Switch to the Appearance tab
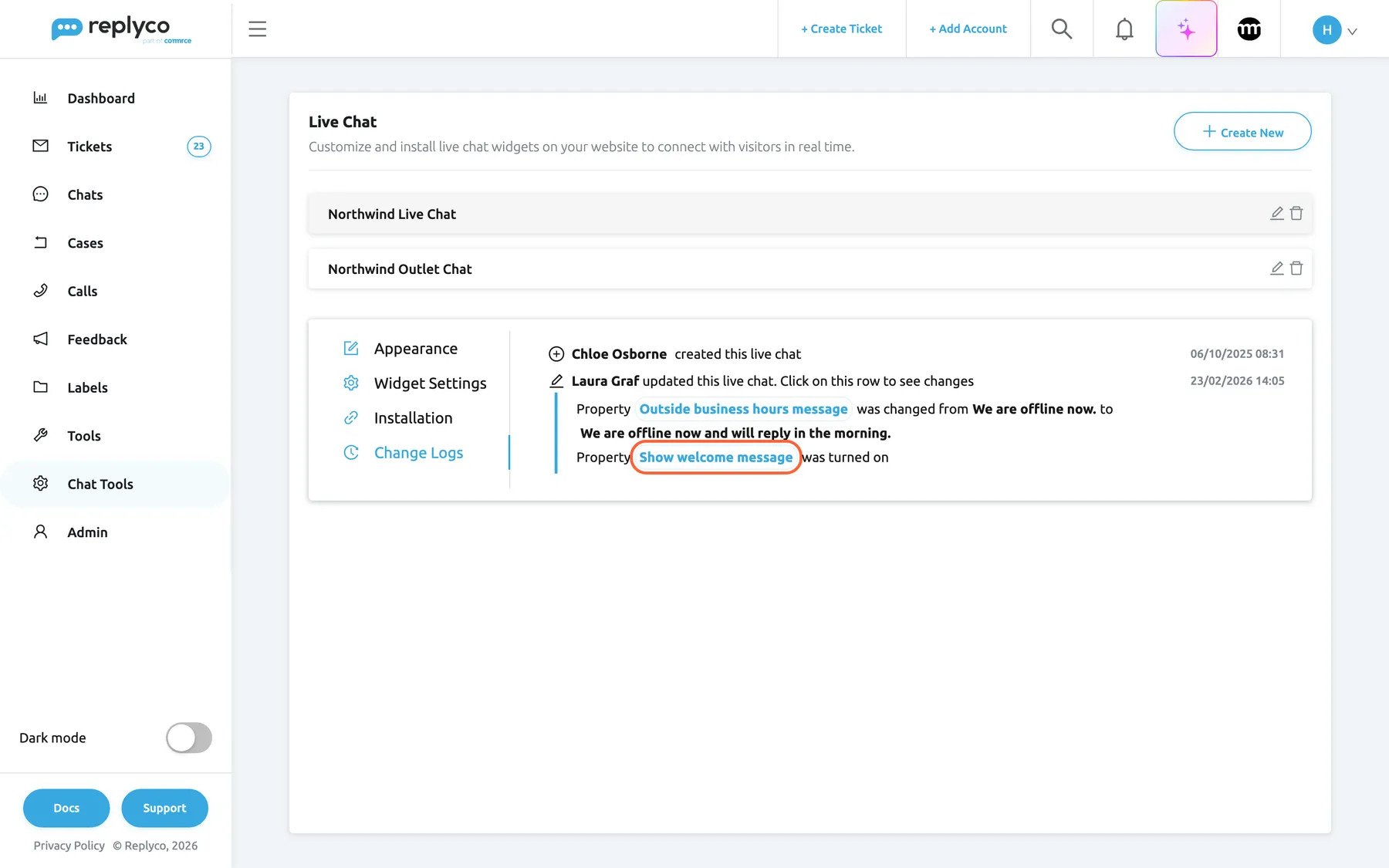 click(415, 349)
